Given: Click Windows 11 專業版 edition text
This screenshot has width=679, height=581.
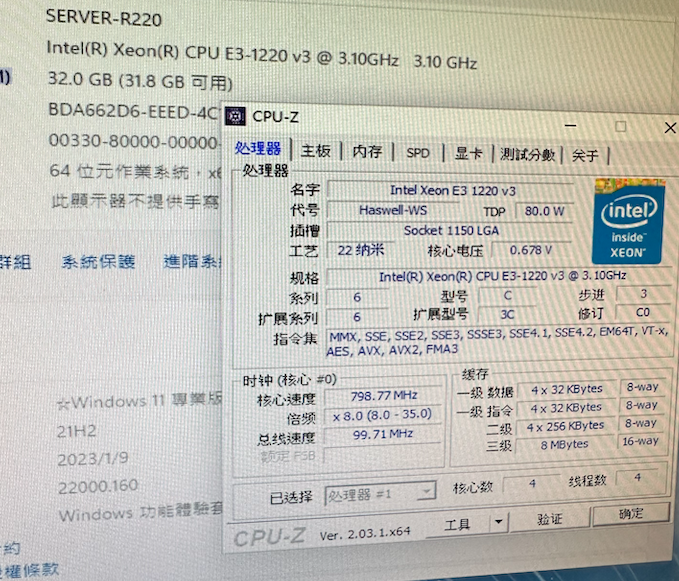Looking at the screenshot, I should [139, 401].
